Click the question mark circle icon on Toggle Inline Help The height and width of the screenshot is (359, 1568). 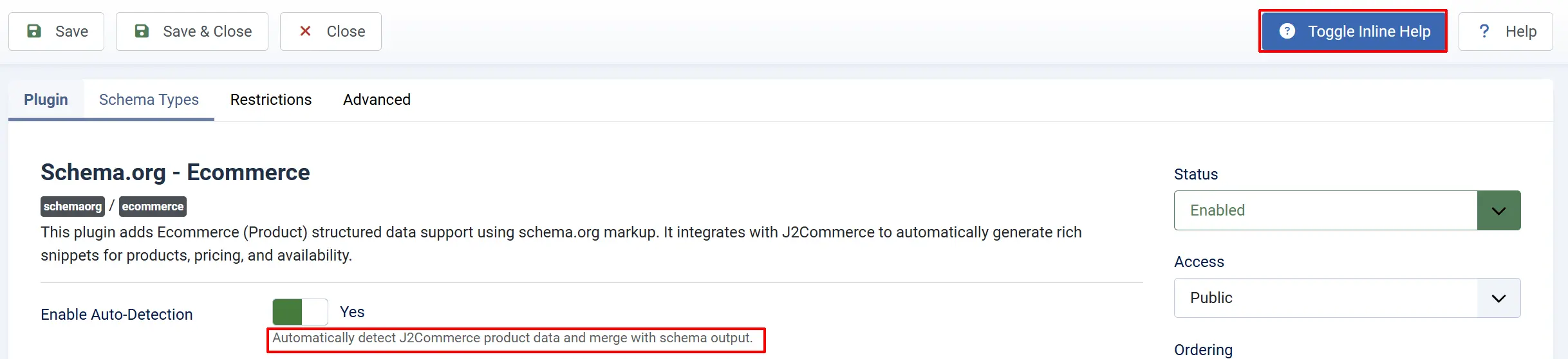pos(1287,31)
